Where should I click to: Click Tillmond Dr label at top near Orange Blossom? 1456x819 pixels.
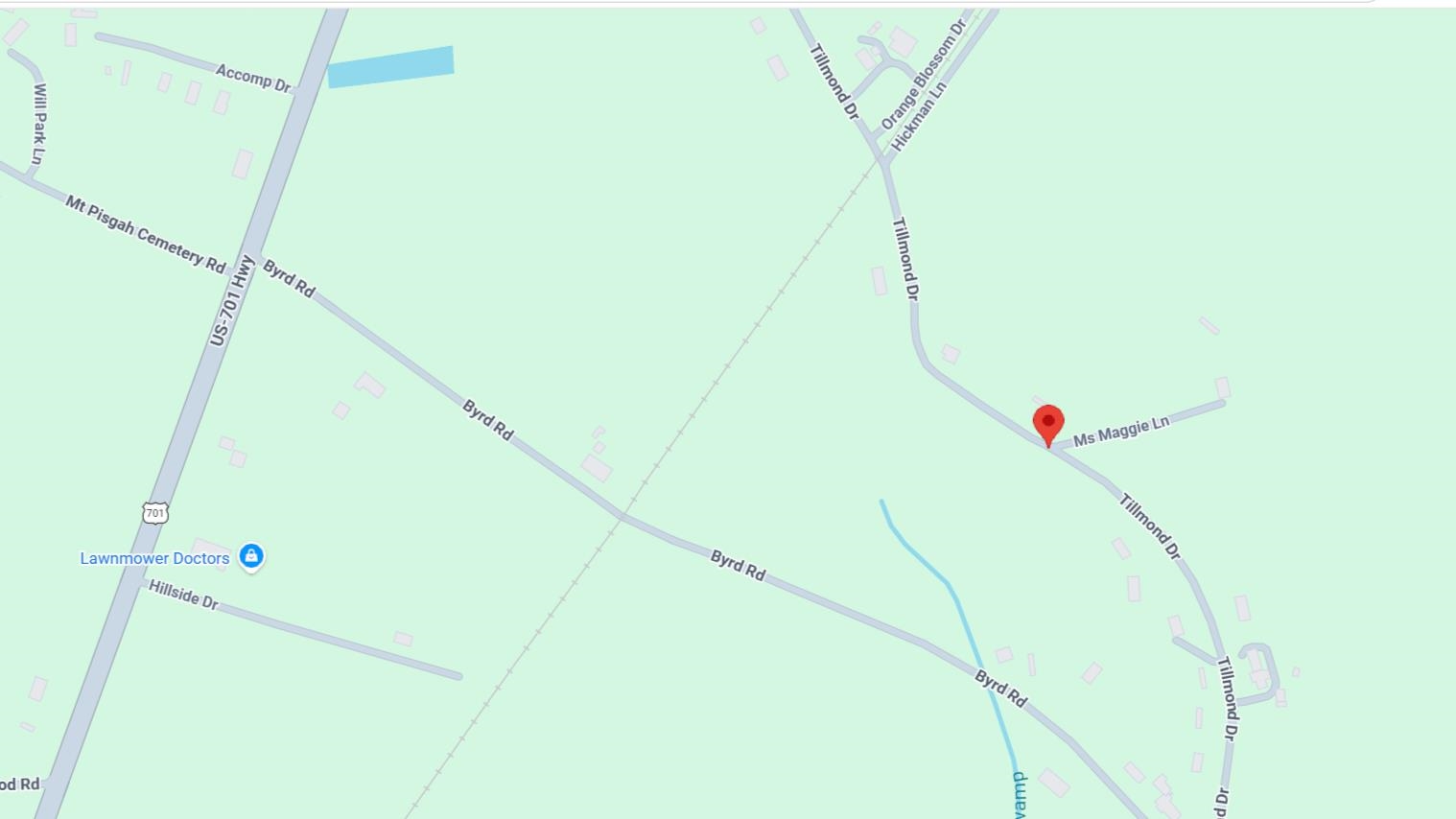click(x=834, y=81)
